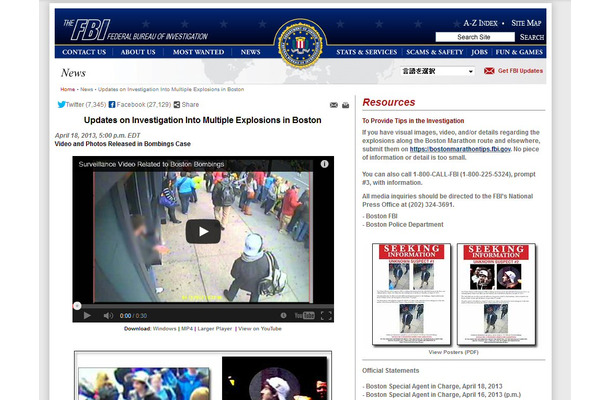Click in the Search Site field
Screen dimensions: 610x400
click(x=475, y=37)
